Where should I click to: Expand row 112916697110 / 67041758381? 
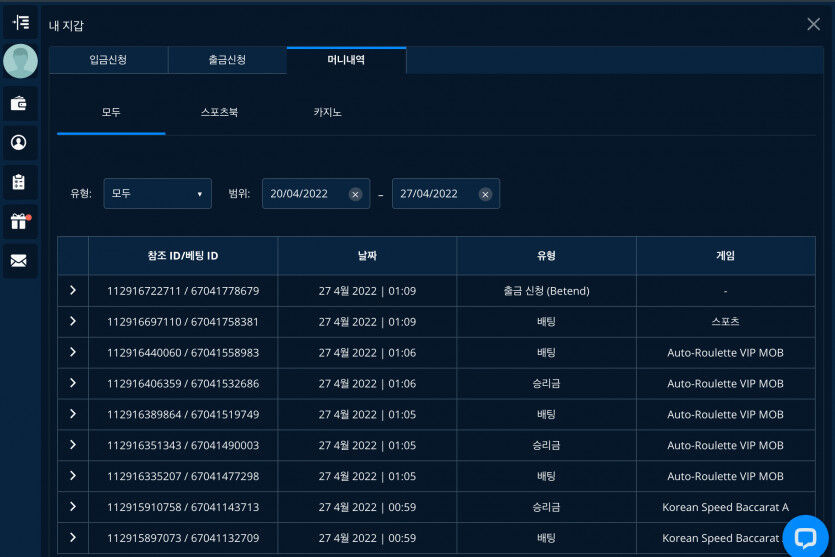(x=73, y=321)
